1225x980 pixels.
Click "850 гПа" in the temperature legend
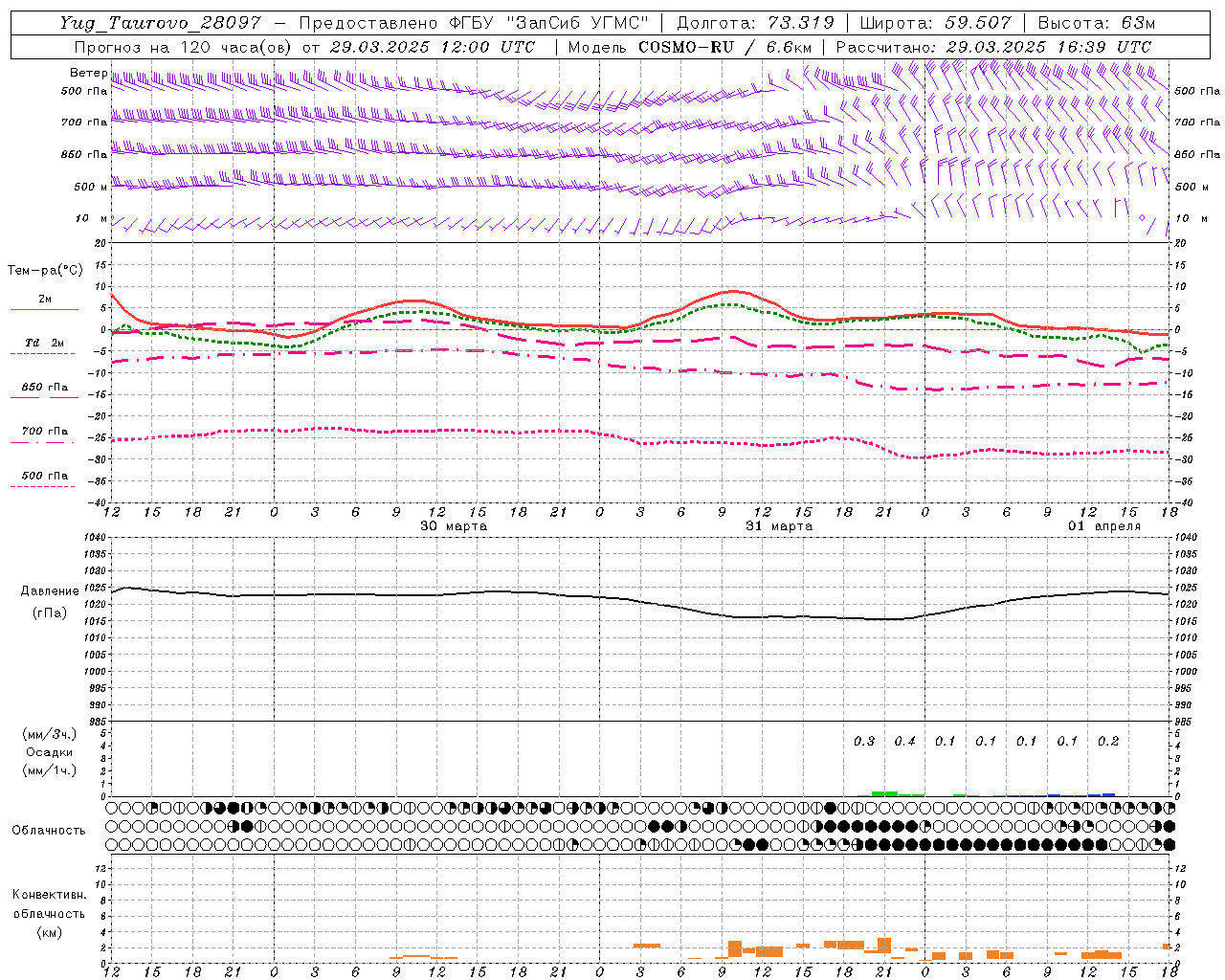pyautogui.click(x=45, y=388)
